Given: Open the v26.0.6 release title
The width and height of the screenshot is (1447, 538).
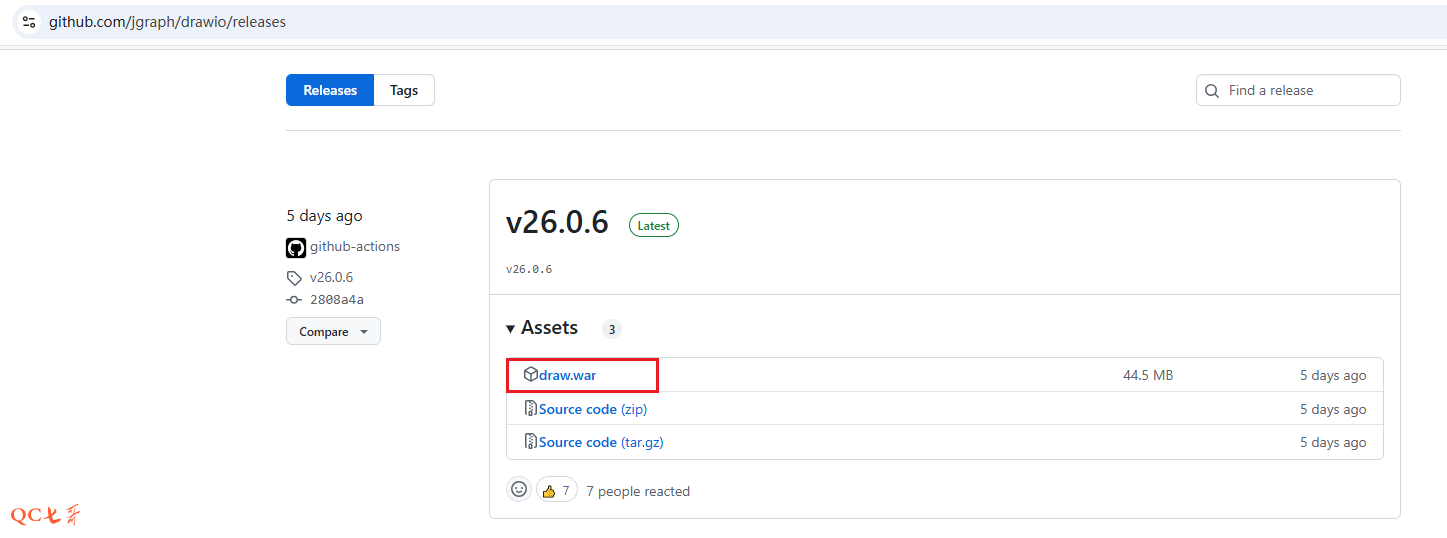Looking at the screenshot, I should click(557, 222).
